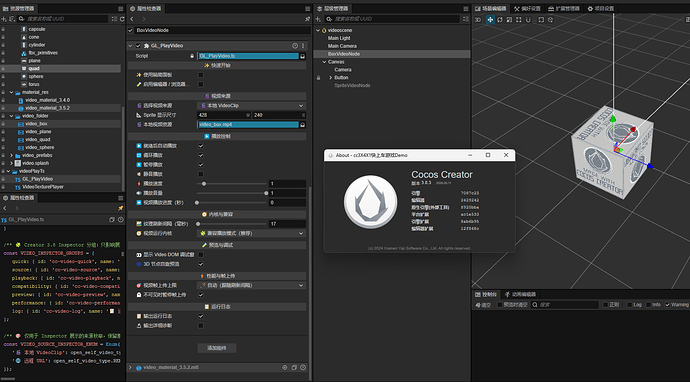
Task: Click the locate asset icon beside video_box.mp4
Action: [303, 125]
